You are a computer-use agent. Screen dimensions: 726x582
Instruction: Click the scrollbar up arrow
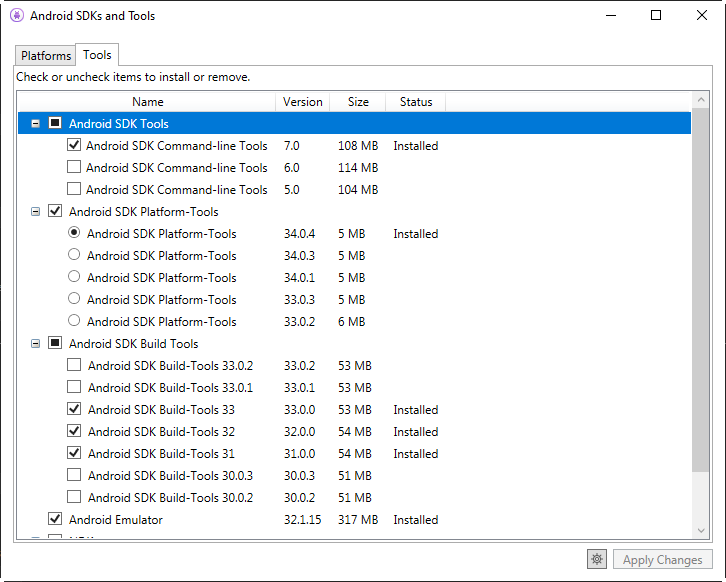pyautogui.click(x=701, y=100)
